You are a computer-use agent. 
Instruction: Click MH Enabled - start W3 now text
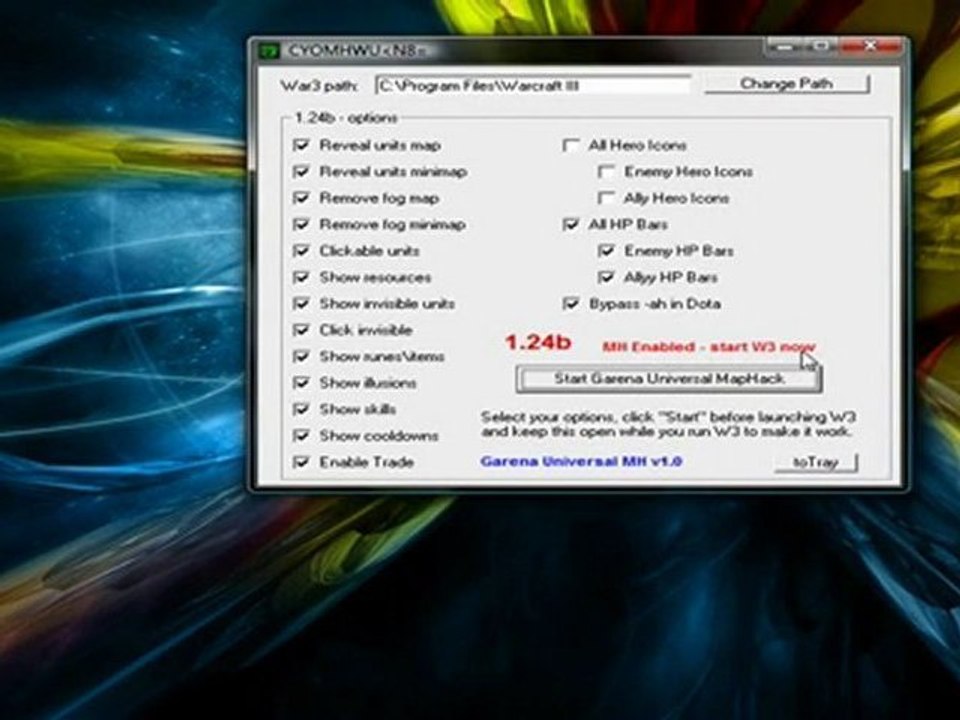(708, 347)
